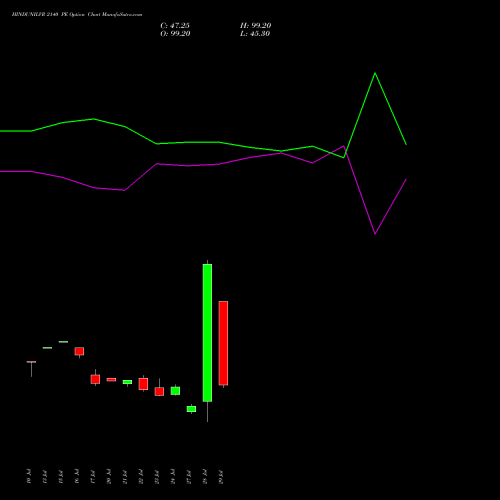Screen dimensions: 500x500
Task: Select the green candle for 24 Jul
Action: pos(175,391)
